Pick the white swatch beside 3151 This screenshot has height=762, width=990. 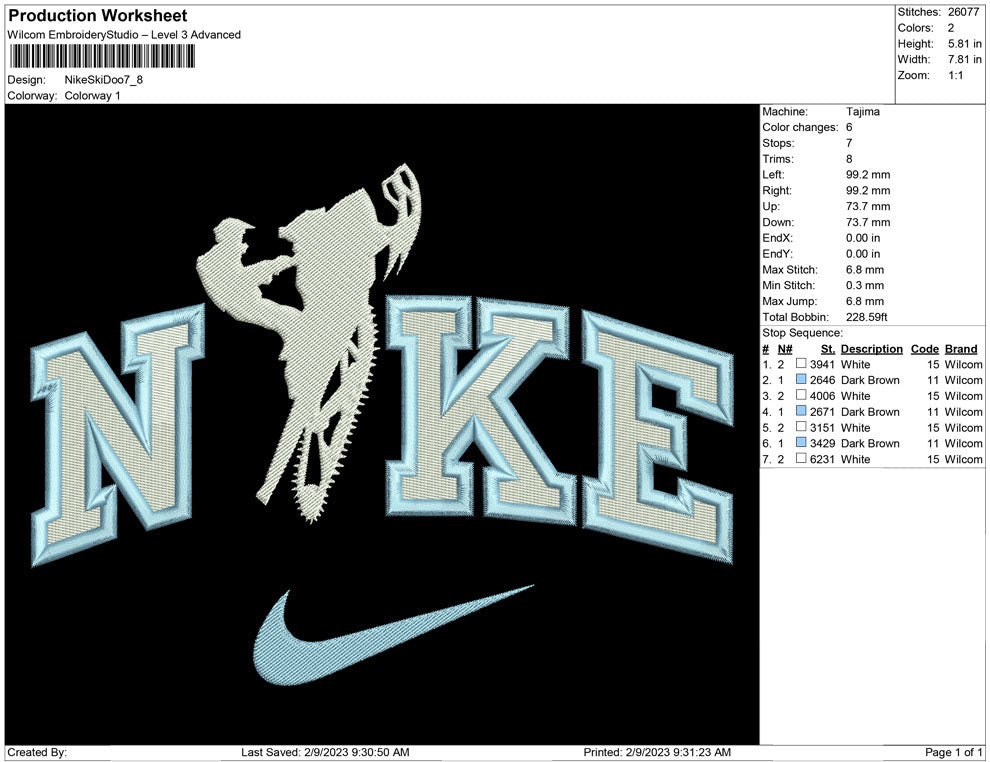tap(801, 426)
